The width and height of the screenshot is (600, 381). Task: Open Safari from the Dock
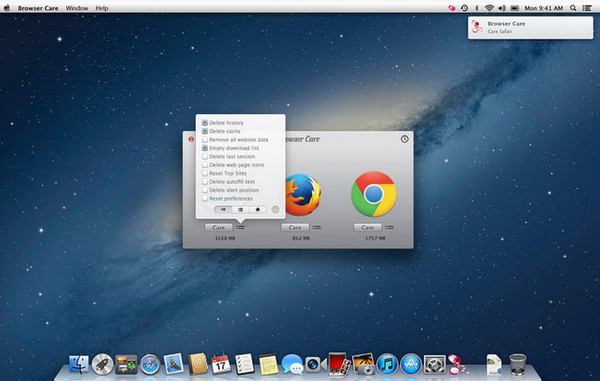(x=150, y=364)
